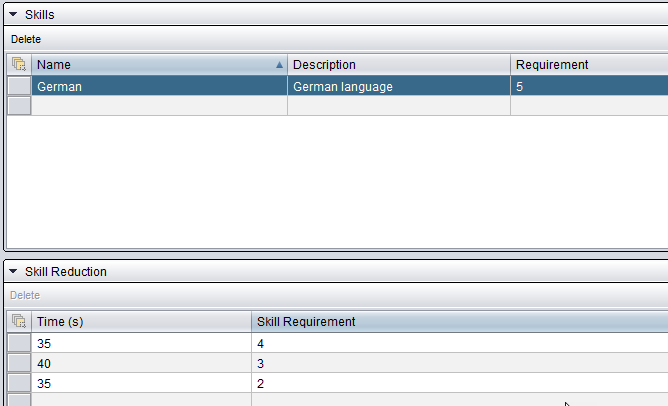Select the German name cell
The height and width of the screenshot is (406, 668).
[x=158, y=87]
